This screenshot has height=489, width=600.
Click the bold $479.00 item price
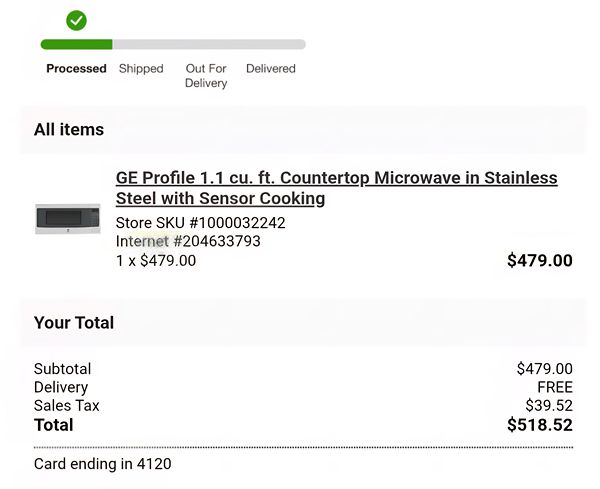point(540,261)
